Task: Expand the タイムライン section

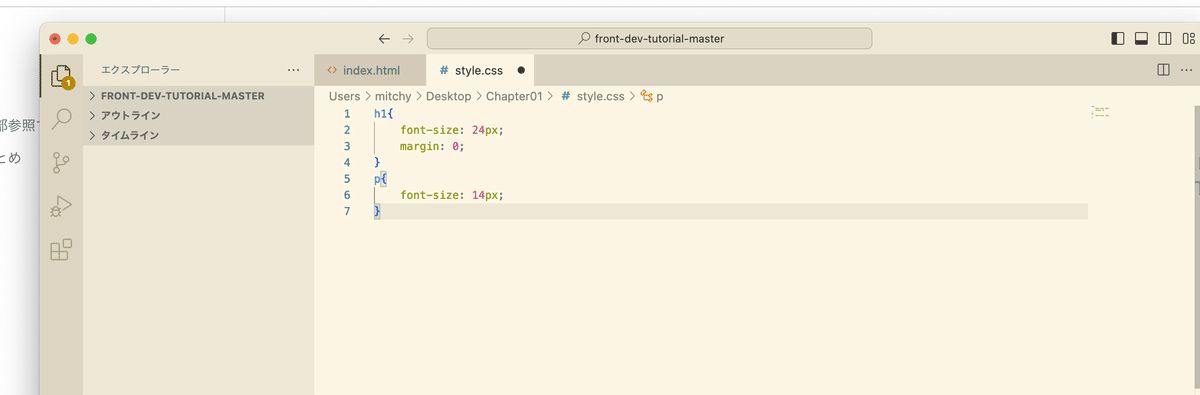Action: (198, 135)
